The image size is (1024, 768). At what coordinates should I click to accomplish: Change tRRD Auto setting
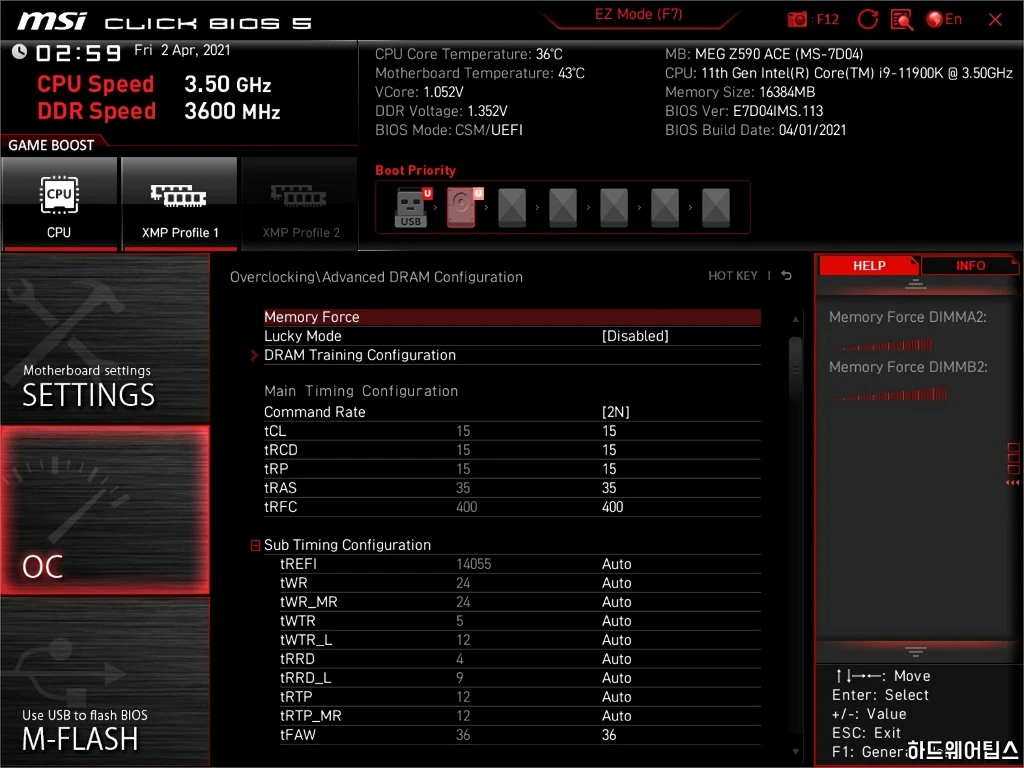[x=616, y=658]
